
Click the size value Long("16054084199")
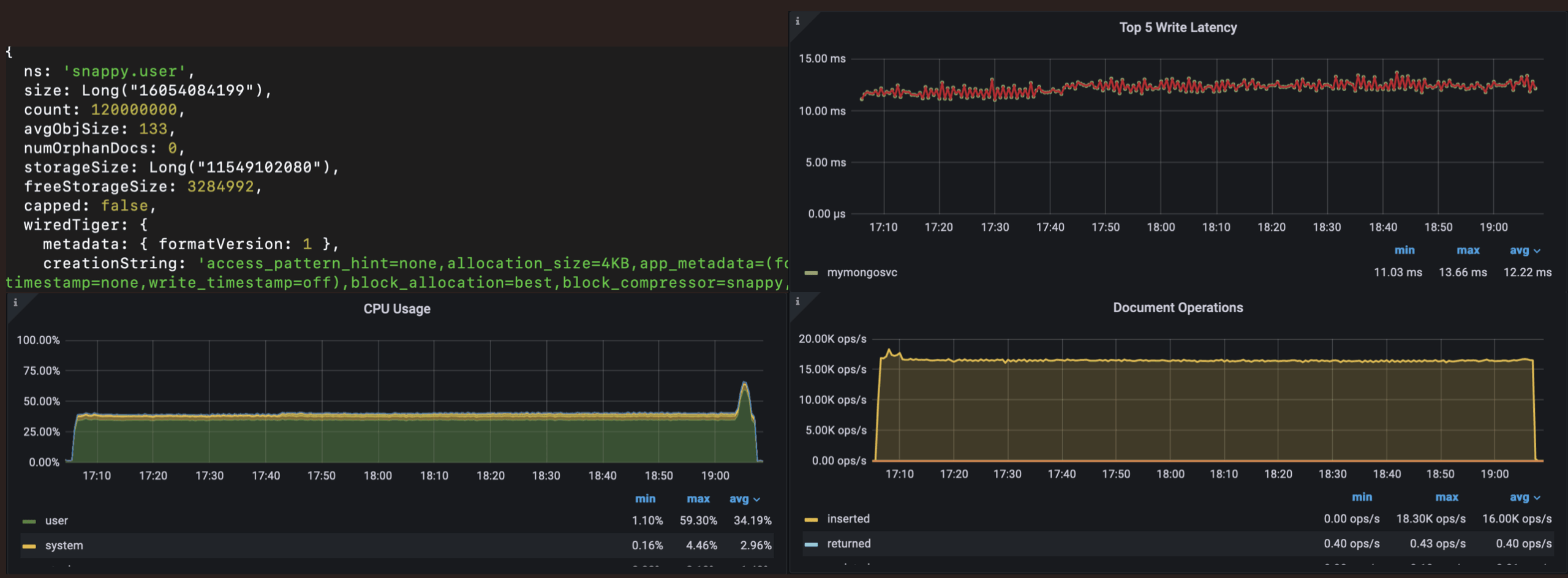(172, 91)
